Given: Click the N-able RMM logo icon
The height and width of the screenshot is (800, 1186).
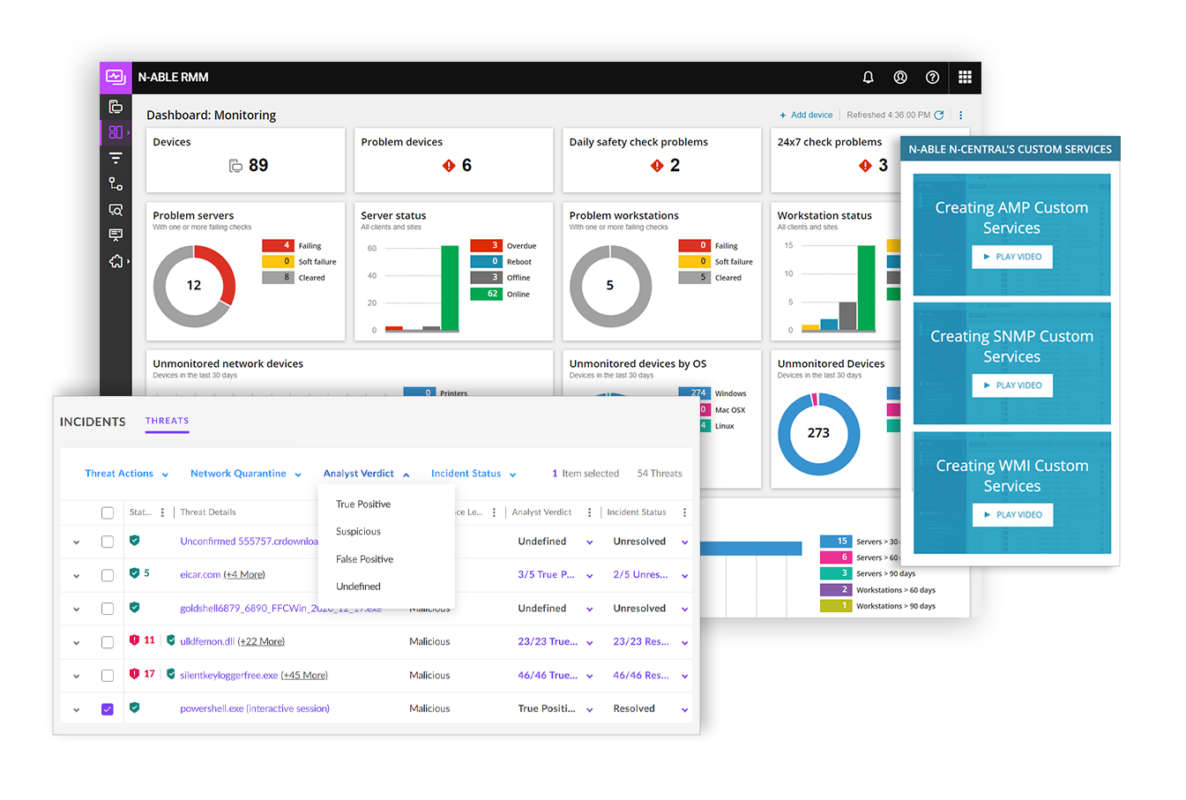Looking at the screenshot, I should click(115, 77).
